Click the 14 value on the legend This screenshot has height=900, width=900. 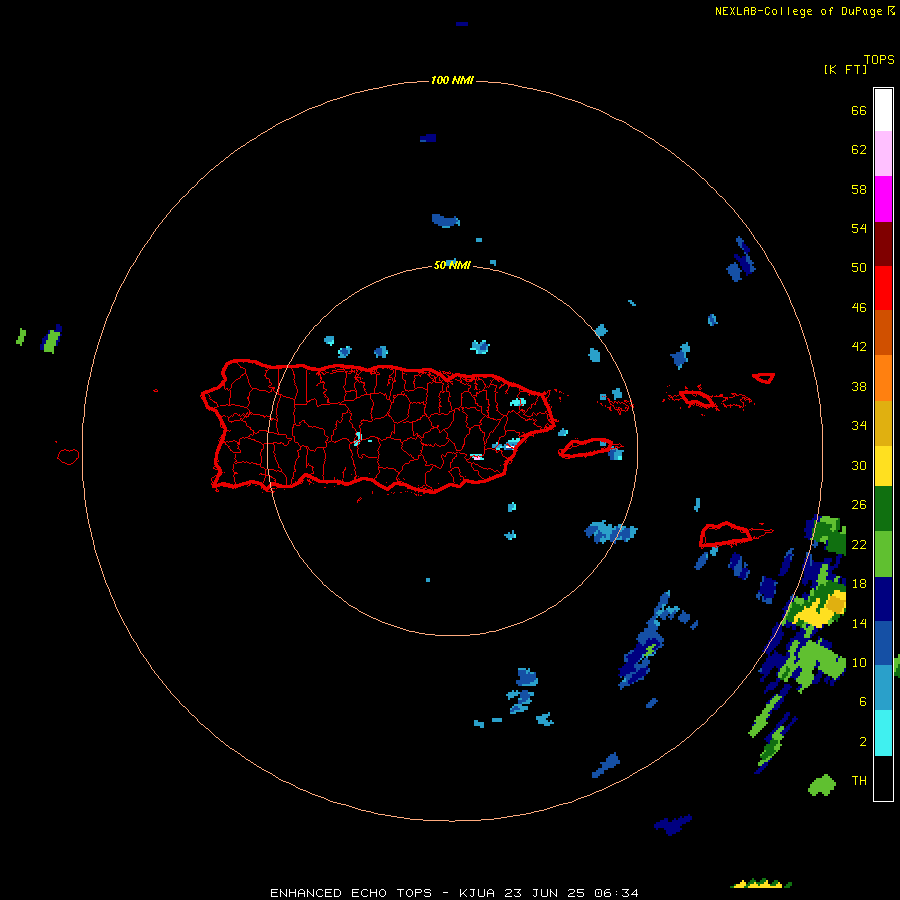(x=859, y=623)
